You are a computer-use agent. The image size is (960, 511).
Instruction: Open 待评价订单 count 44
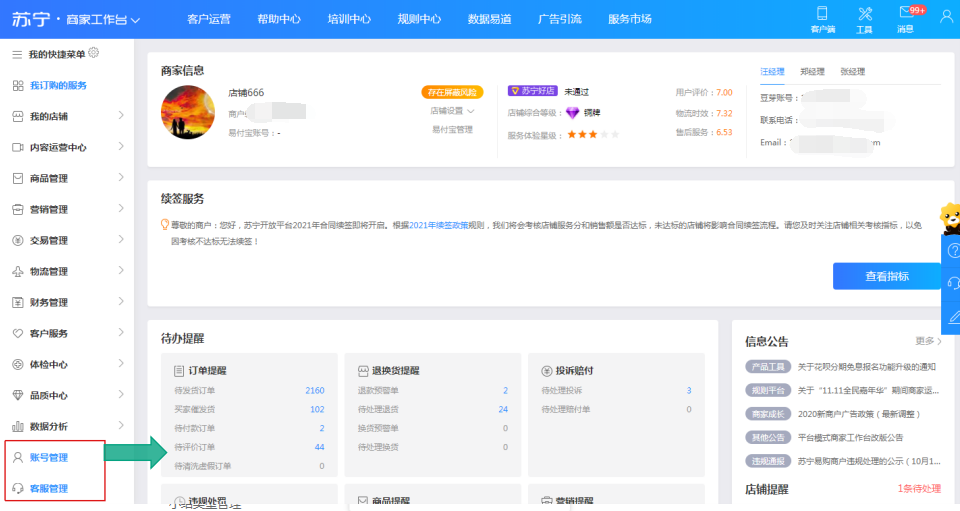click(x=320, y=447)
